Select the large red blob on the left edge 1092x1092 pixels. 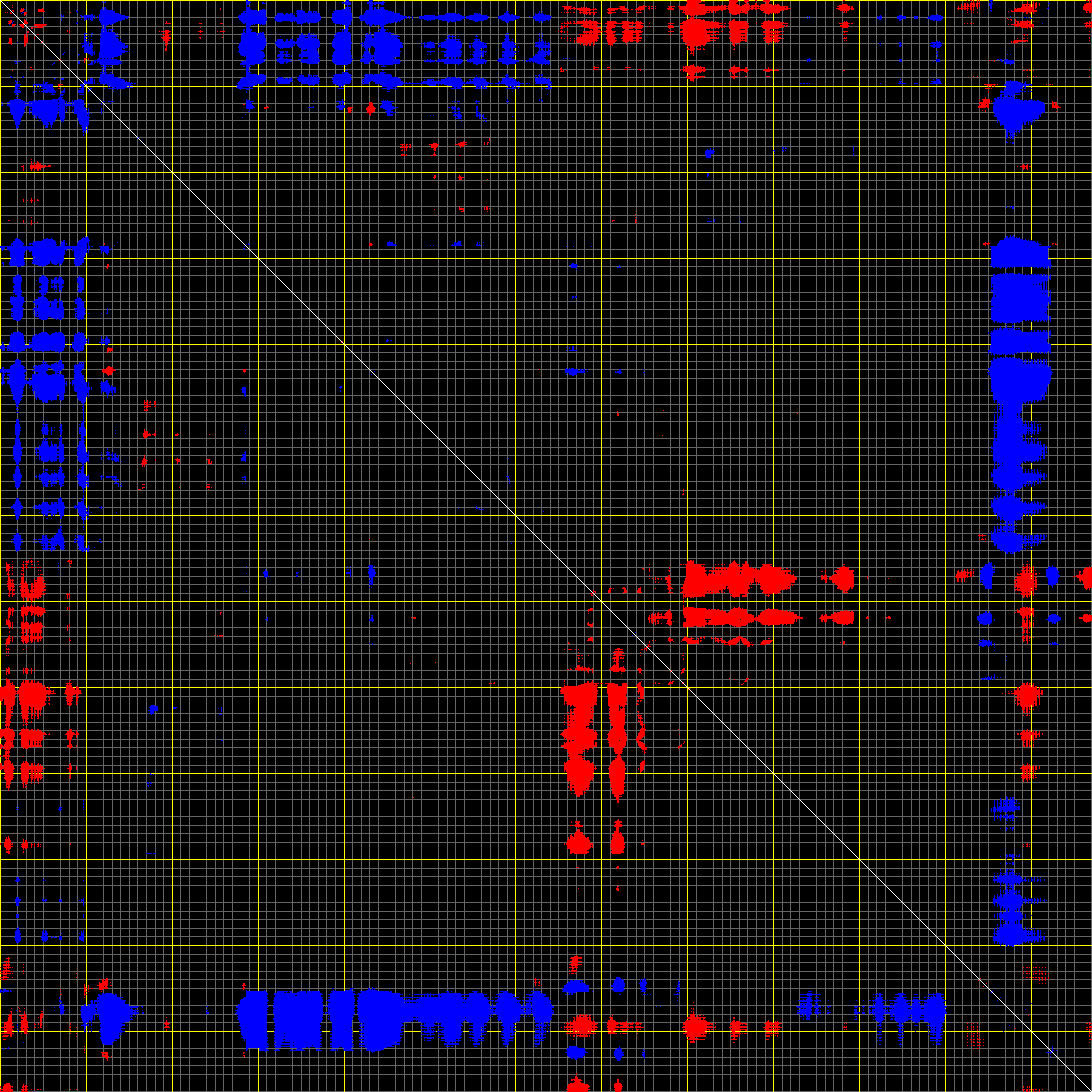[32, 694]
